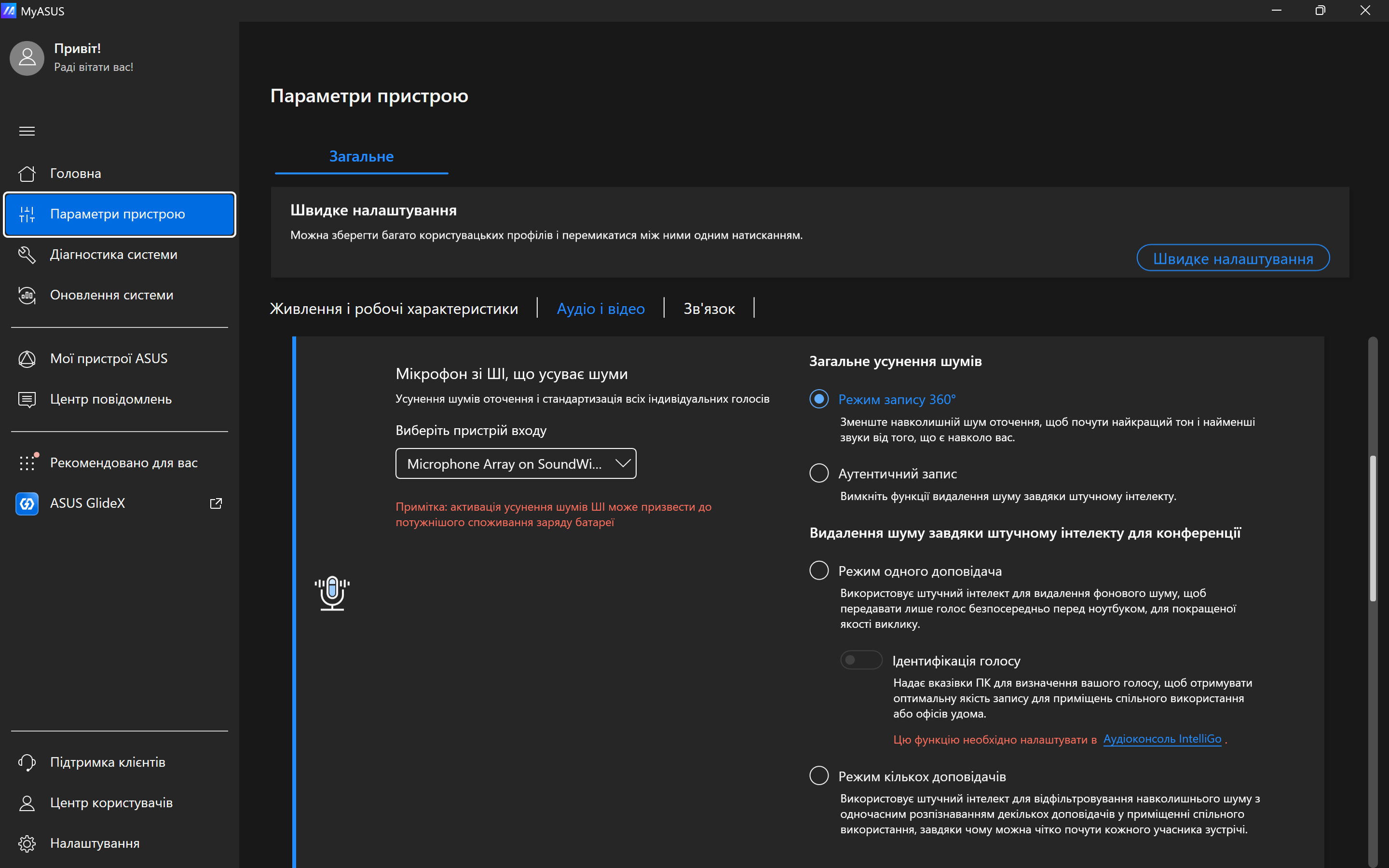Click Центр користувачів label in sidebar
The image size is (1389, 868).
click(x=111, y=802)
